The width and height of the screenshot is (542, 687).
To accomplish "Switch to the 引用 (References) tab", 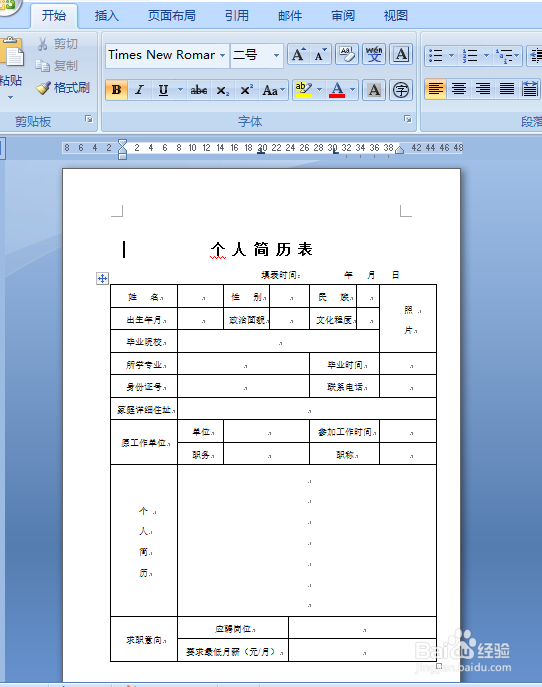I will 237,16.
